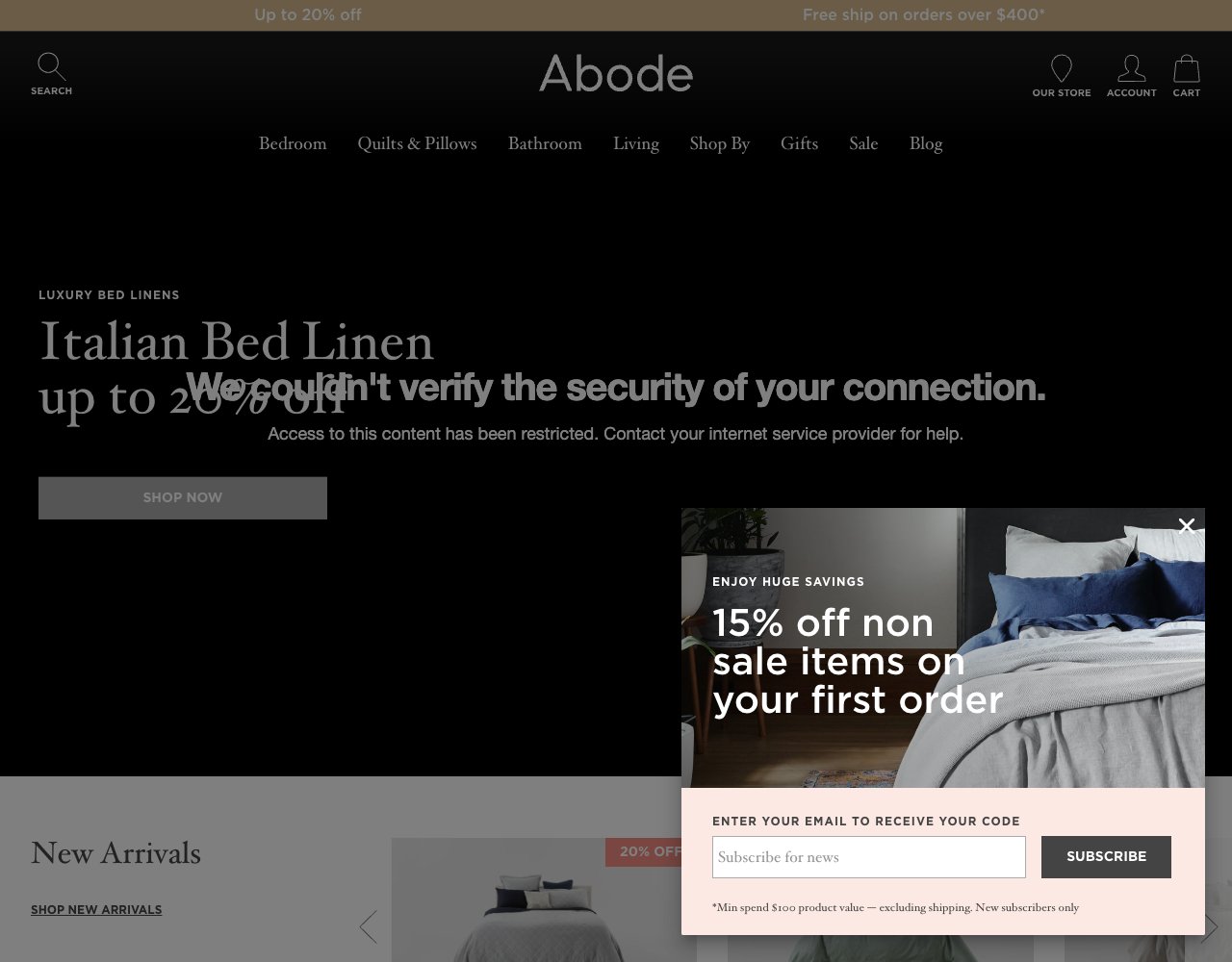Viewport: 1232px width, 962px height.
Task: Follow the Shop New Arrivals link
Action: (96, 909)
